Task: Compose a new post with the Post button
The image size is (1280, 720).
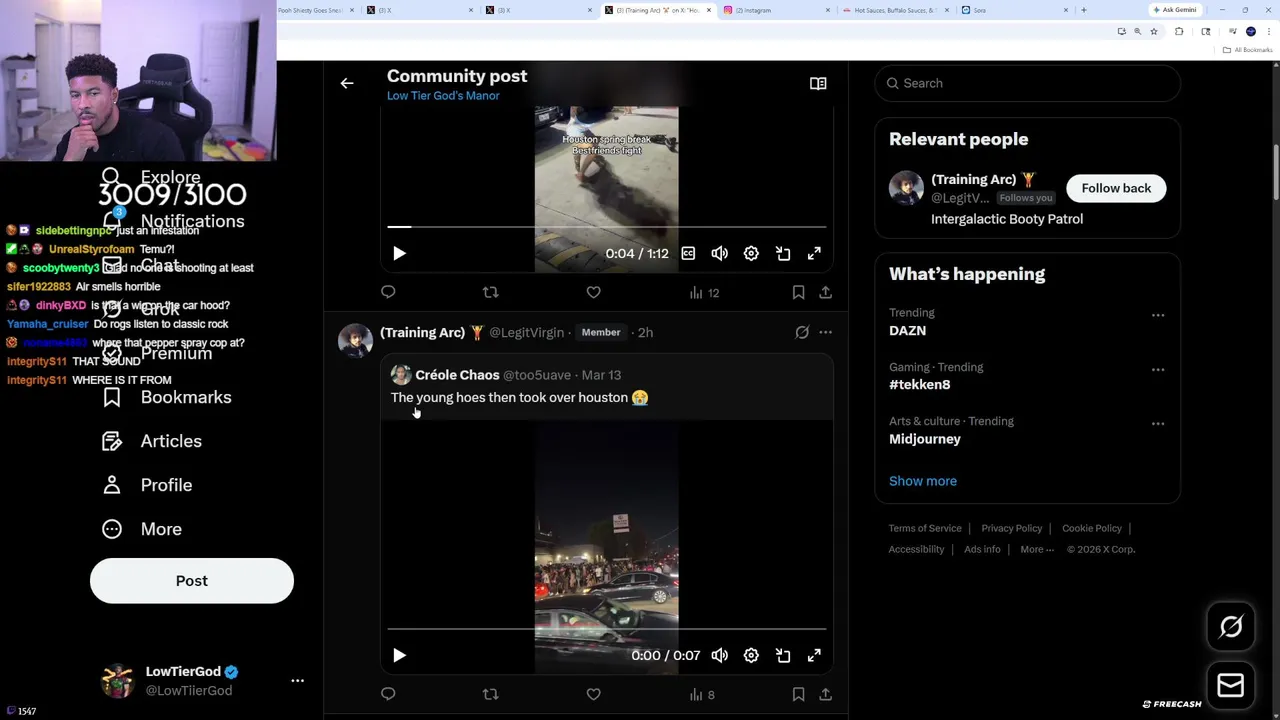Action: [192, 581]
